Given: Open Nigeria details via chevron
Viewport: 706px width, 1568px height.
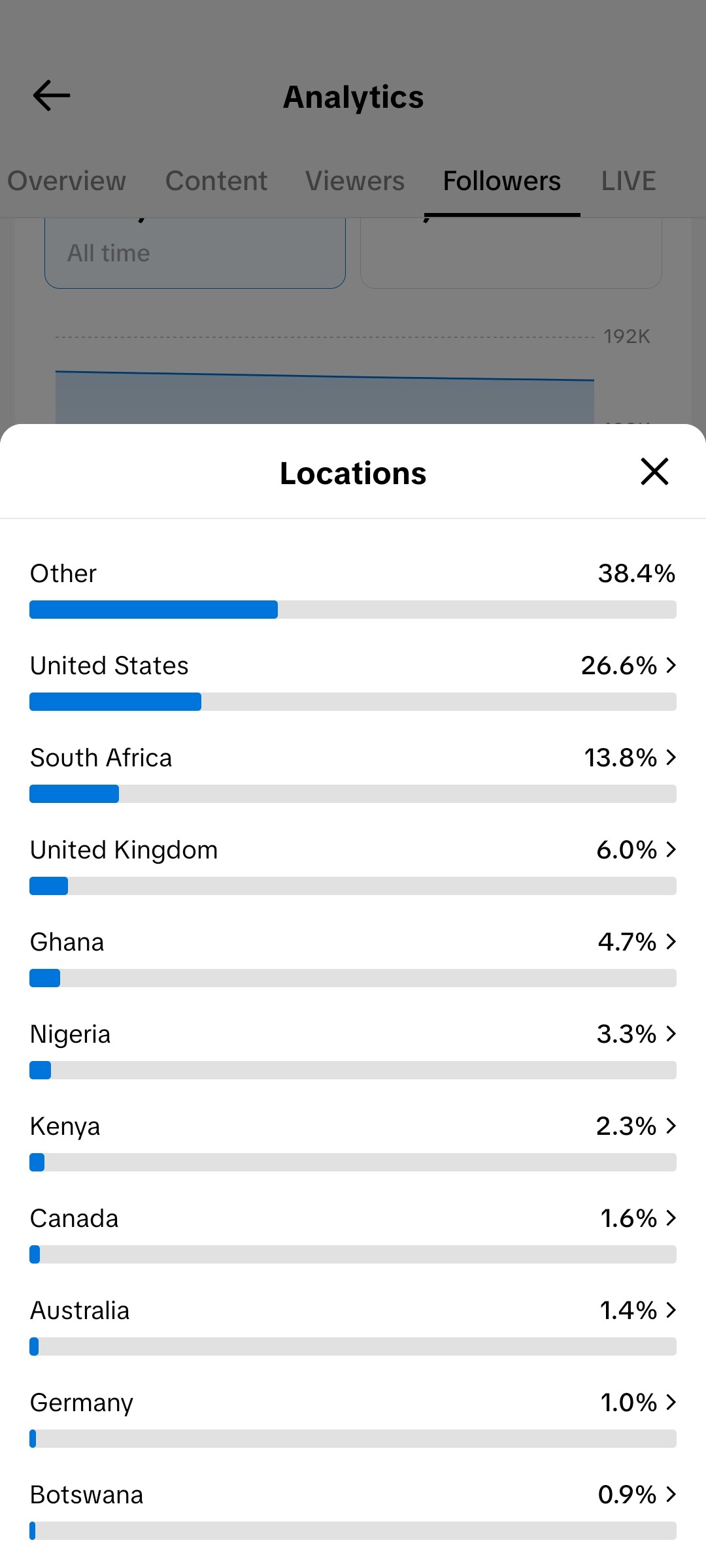Looking at the screenshot, I should point(671,1034).
